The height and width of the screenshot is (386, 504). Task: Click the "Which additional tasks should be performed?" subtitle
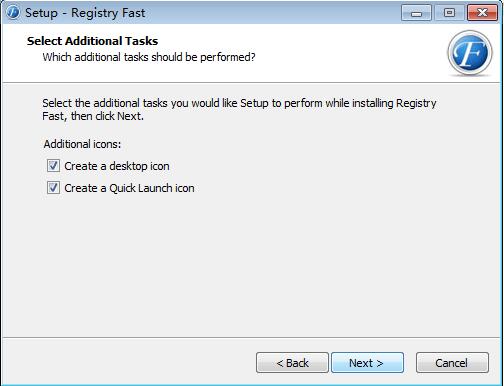click(149, 57)
